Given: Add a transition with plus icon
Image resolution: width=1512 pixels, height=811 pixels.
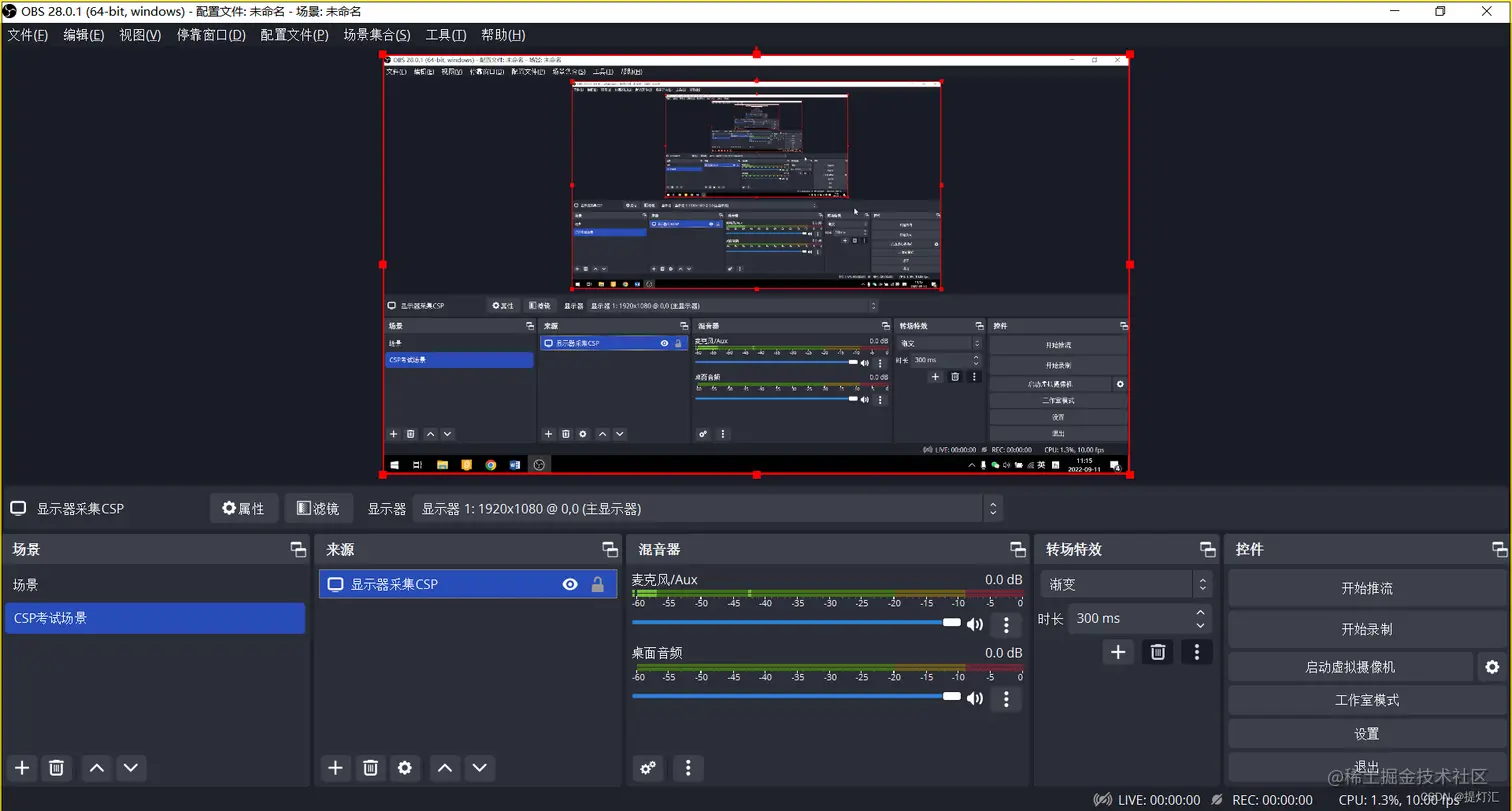Looking at the screenshot, I should tap(1118, 652).
